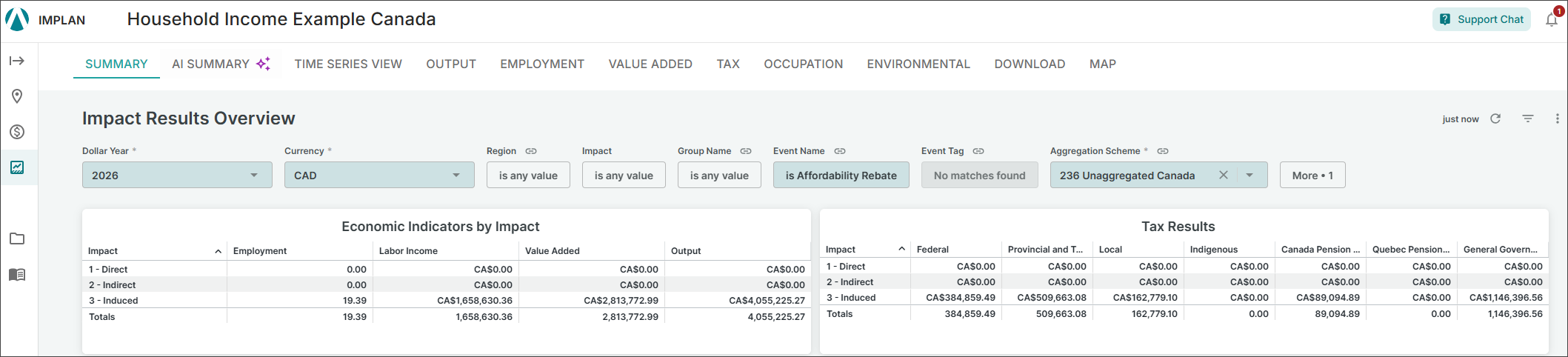
Task: Select the induced output value CA$4,055,225.27
Action: point(767,301)
